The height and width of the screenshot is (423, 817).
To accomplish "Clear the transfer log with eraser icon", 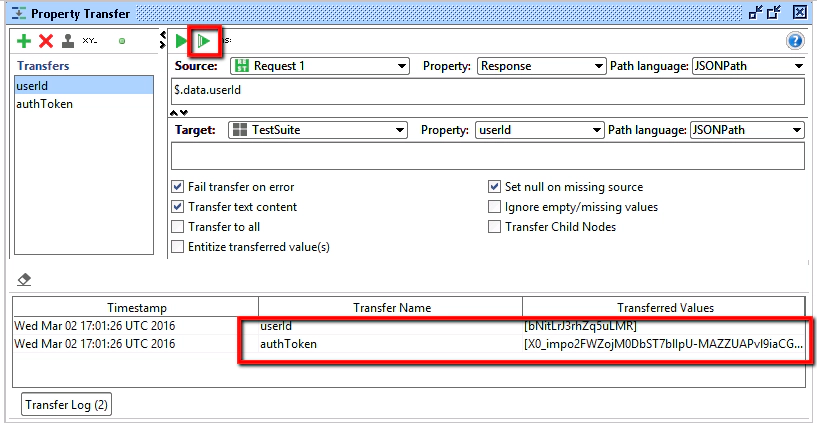I will tap(24, 279).
